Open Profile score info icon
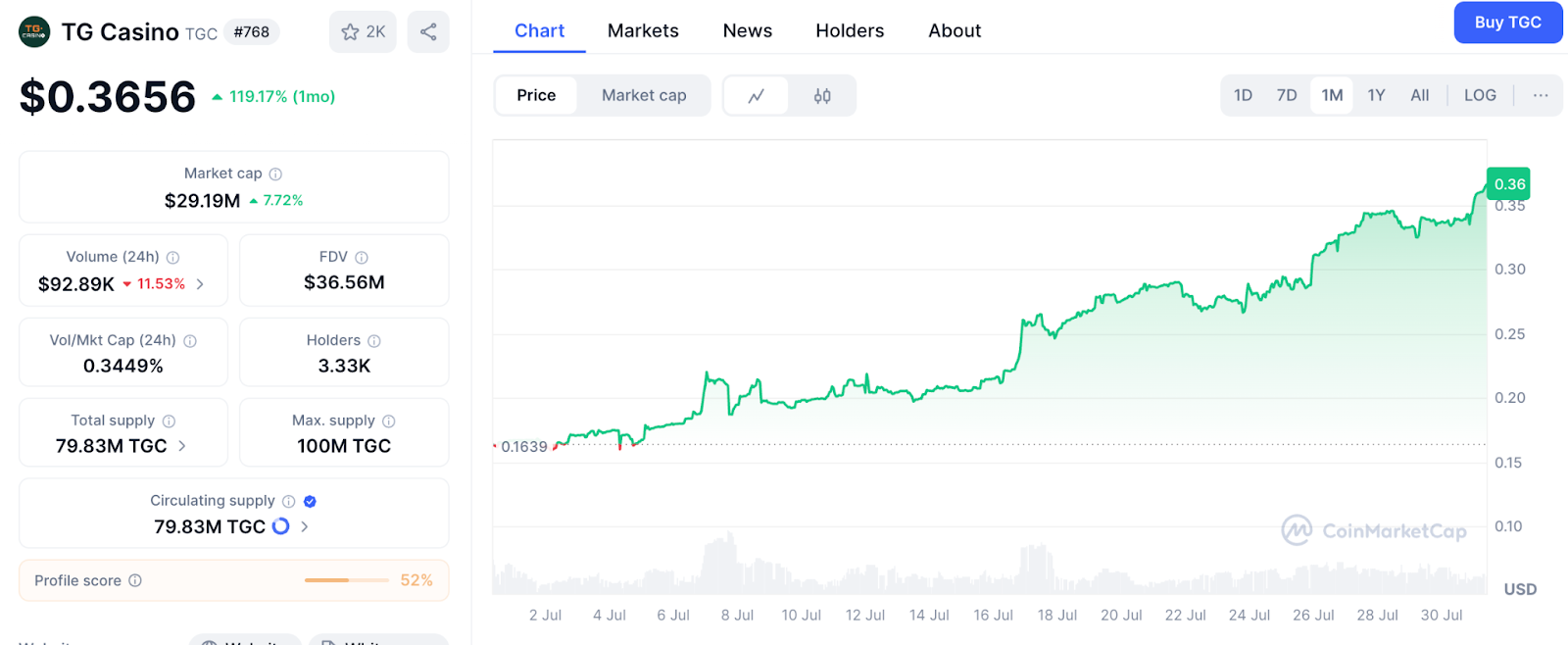 point(135,581)
